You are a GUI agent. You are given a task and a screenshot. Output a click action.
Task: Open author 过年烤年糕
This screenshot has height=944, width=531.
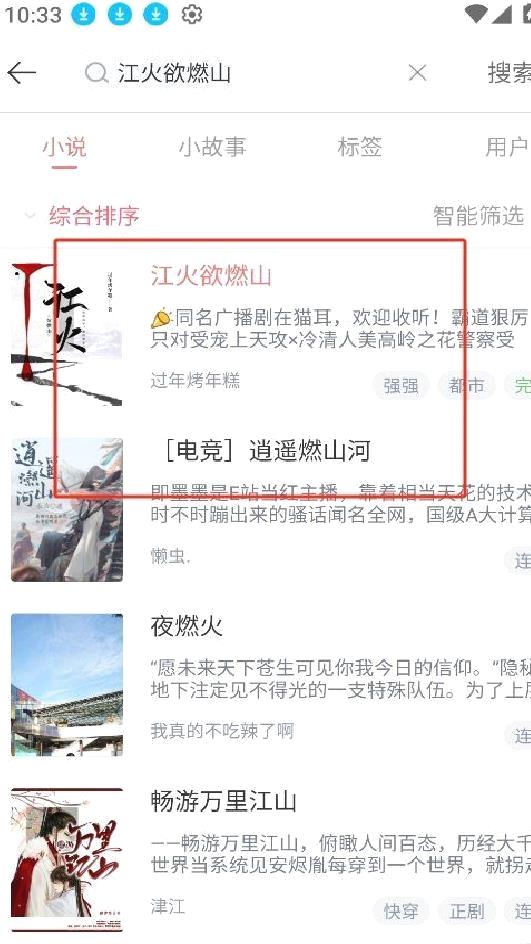click(x=195, y=380)
